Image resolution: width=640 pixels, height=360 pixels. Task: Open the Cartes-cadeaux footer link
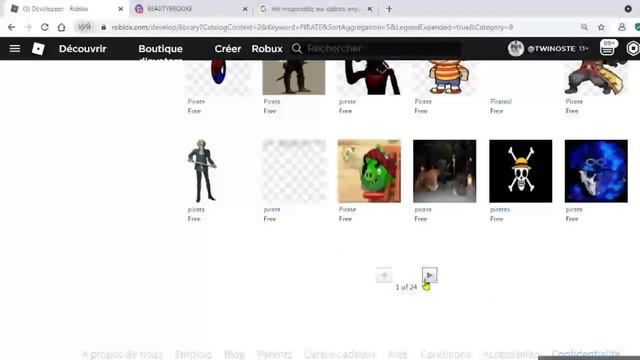point(340,354)
